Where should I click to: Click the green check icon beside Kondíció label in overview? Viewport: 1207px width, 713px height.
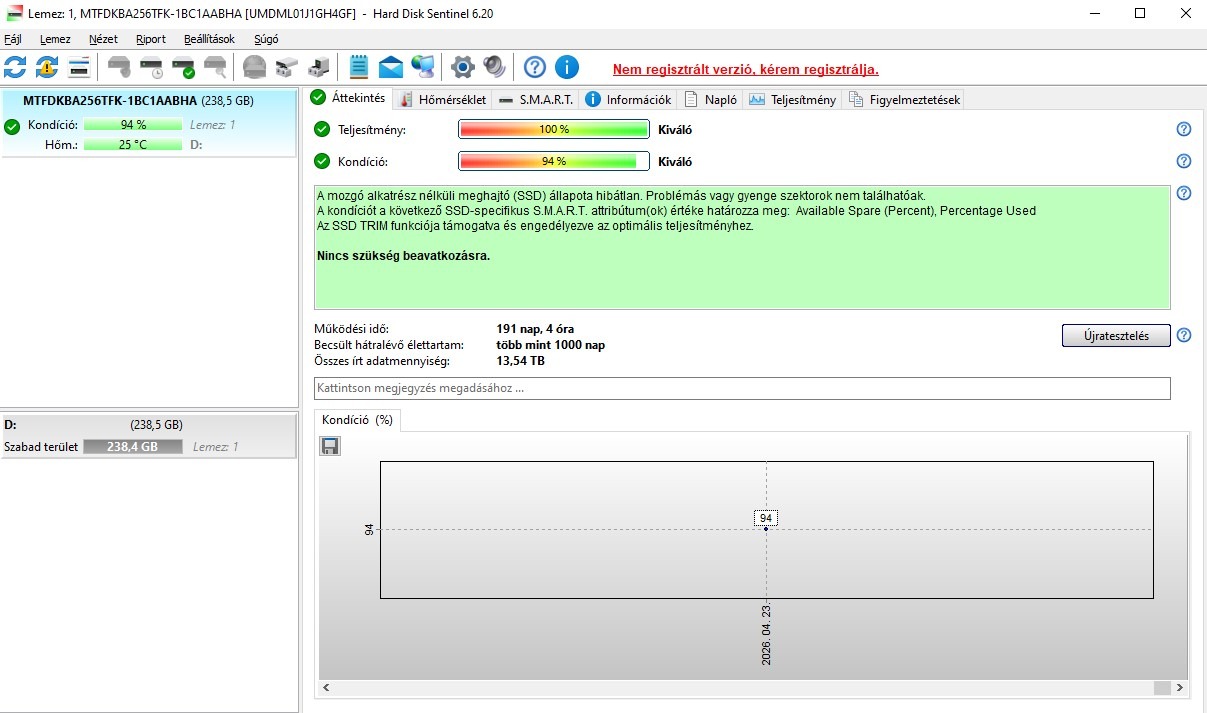click(x=322, y=161)
